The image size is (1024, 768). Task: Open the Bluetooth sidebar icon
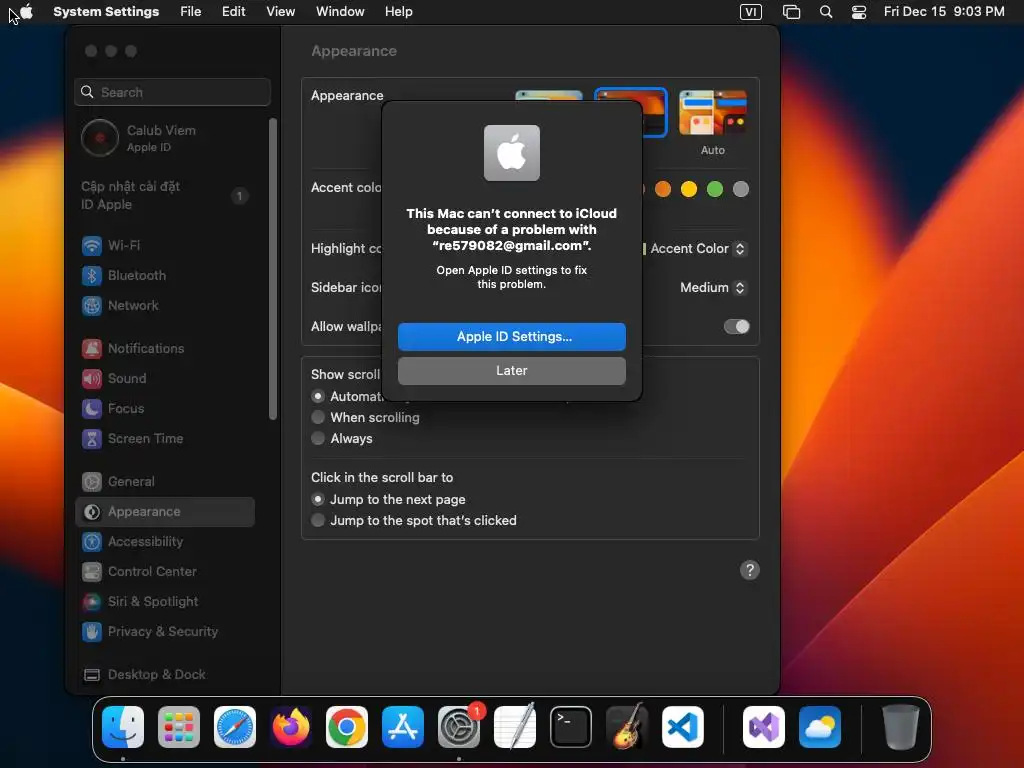[92, 276]
